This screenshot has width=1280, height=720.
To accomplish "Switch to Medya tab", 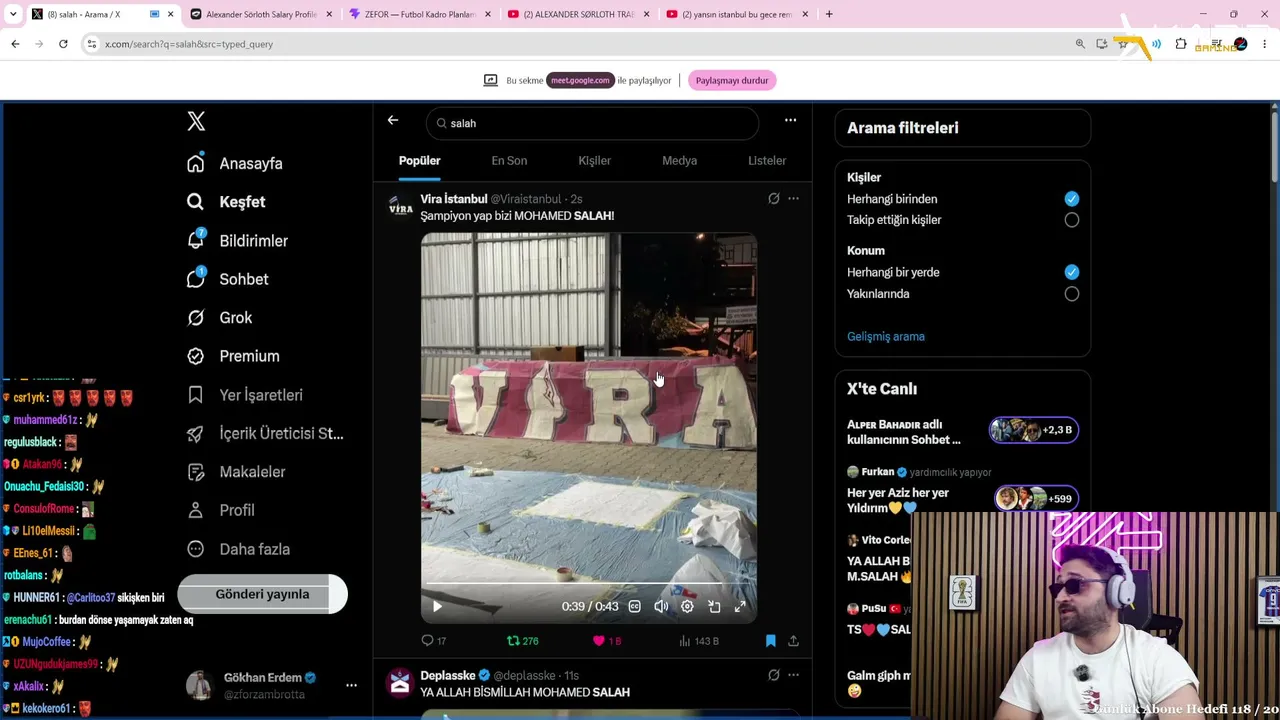I will (x=680, y=161).
